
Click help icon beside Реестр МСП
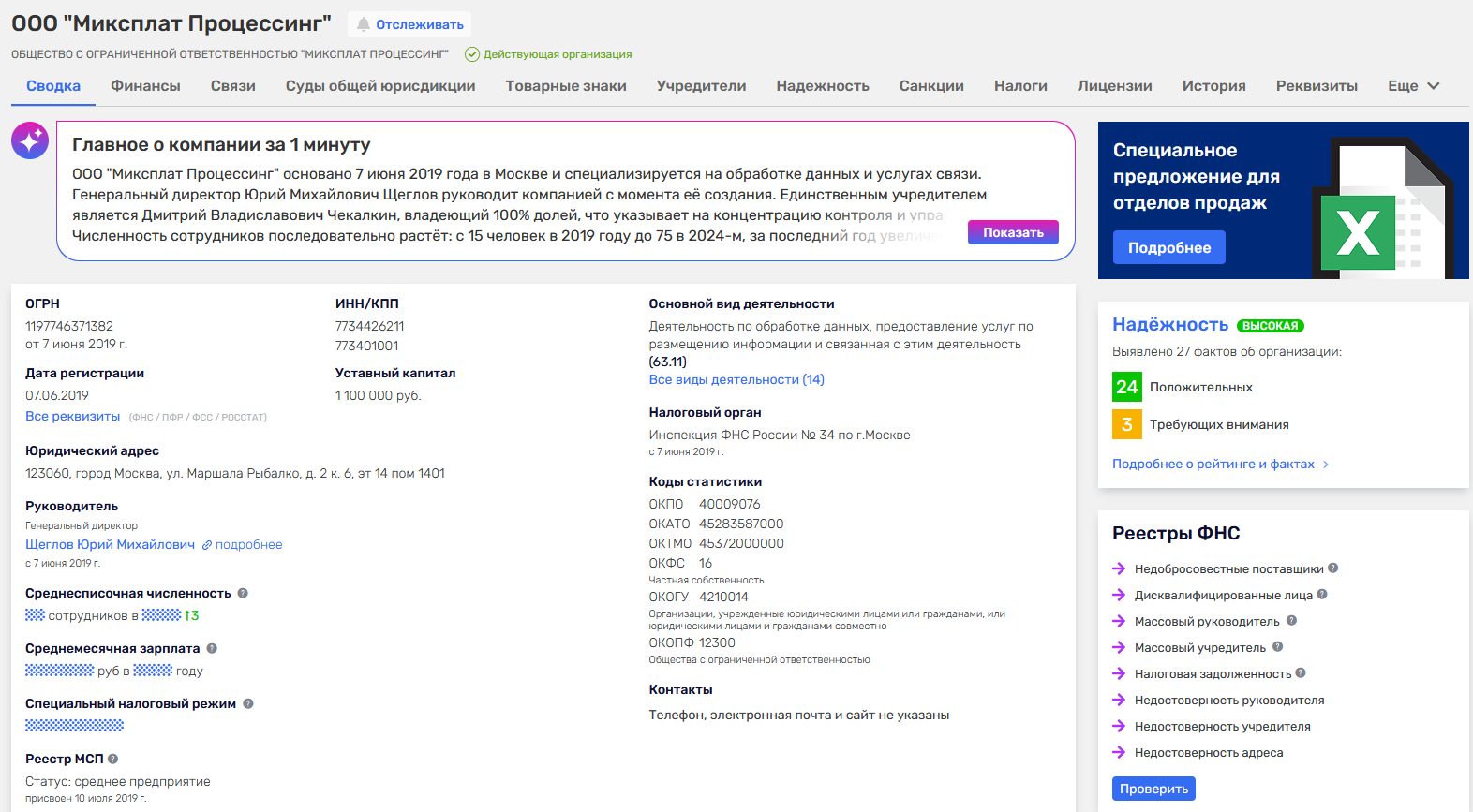tap(113, 759)
